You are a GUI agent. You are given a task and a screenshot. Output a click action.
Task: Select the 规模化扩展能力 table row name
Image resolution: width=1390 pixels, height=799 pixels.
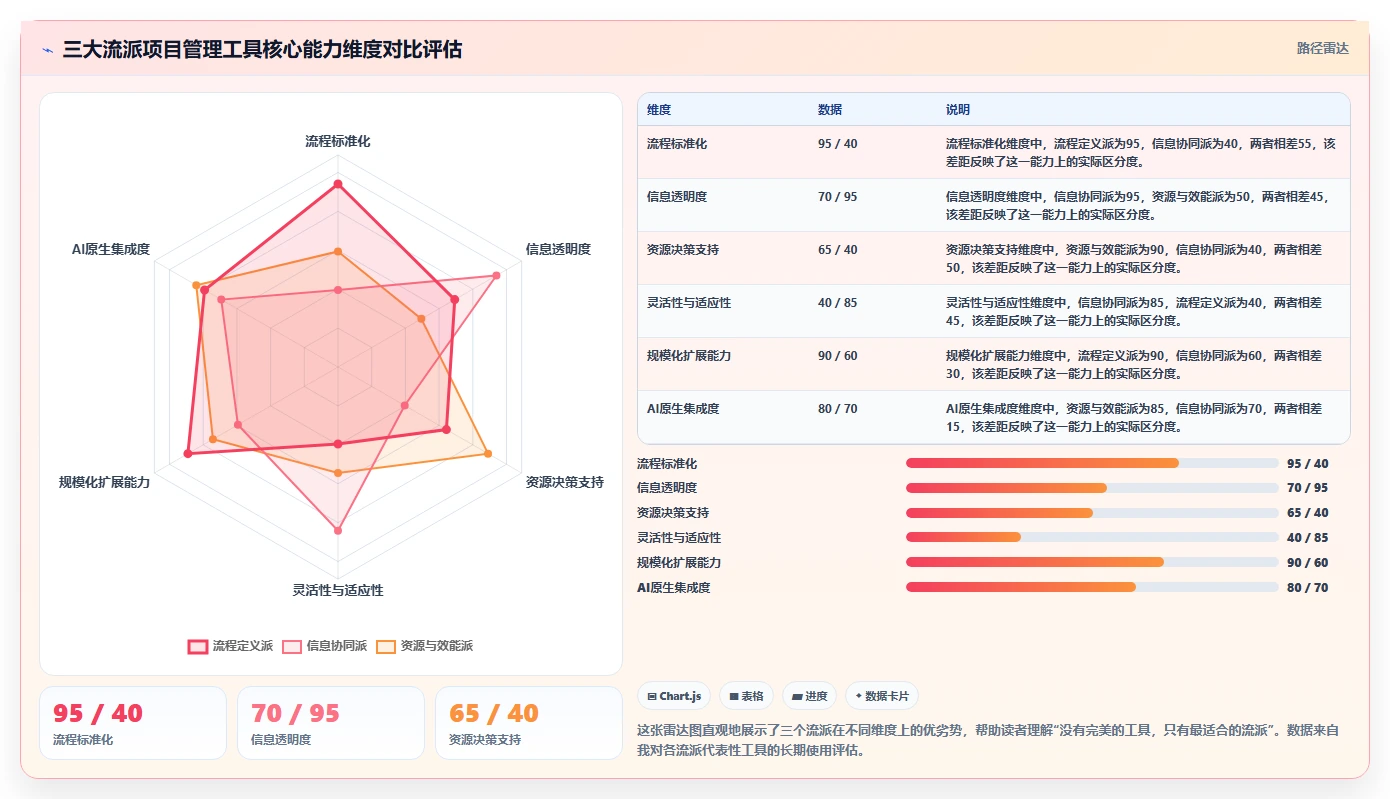[689, 356]
